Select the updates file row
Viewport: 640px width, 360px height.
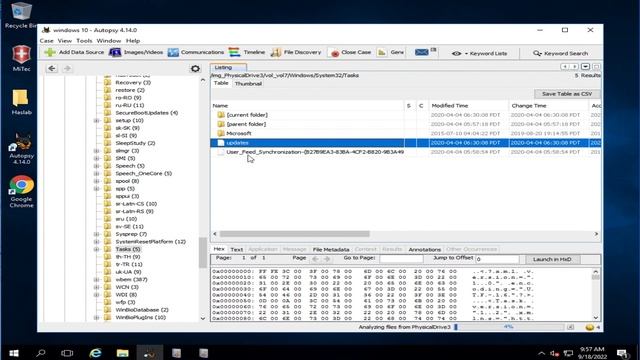405,143
